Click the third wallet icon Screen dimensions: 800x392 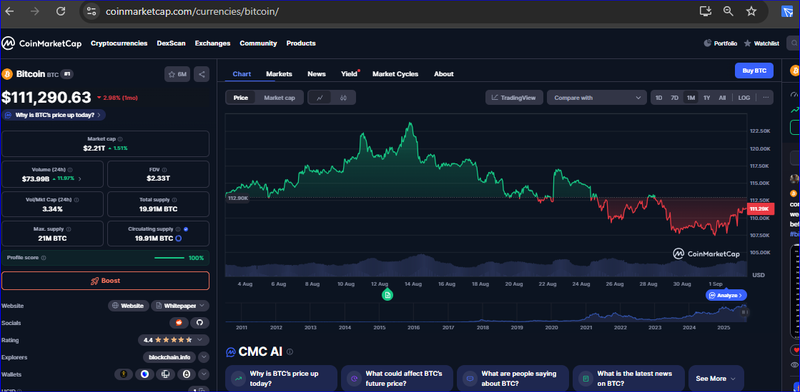[166, 374]
